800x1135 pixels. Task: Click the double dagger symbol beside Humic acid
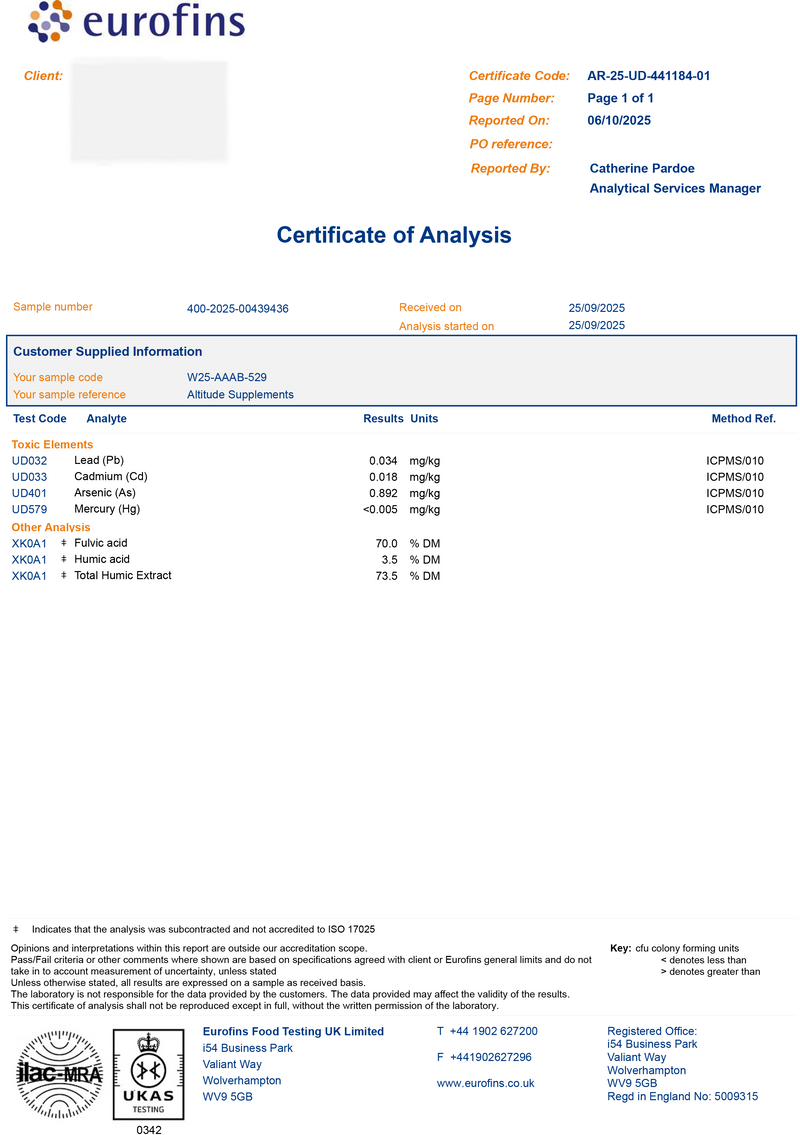coord(64,559)
